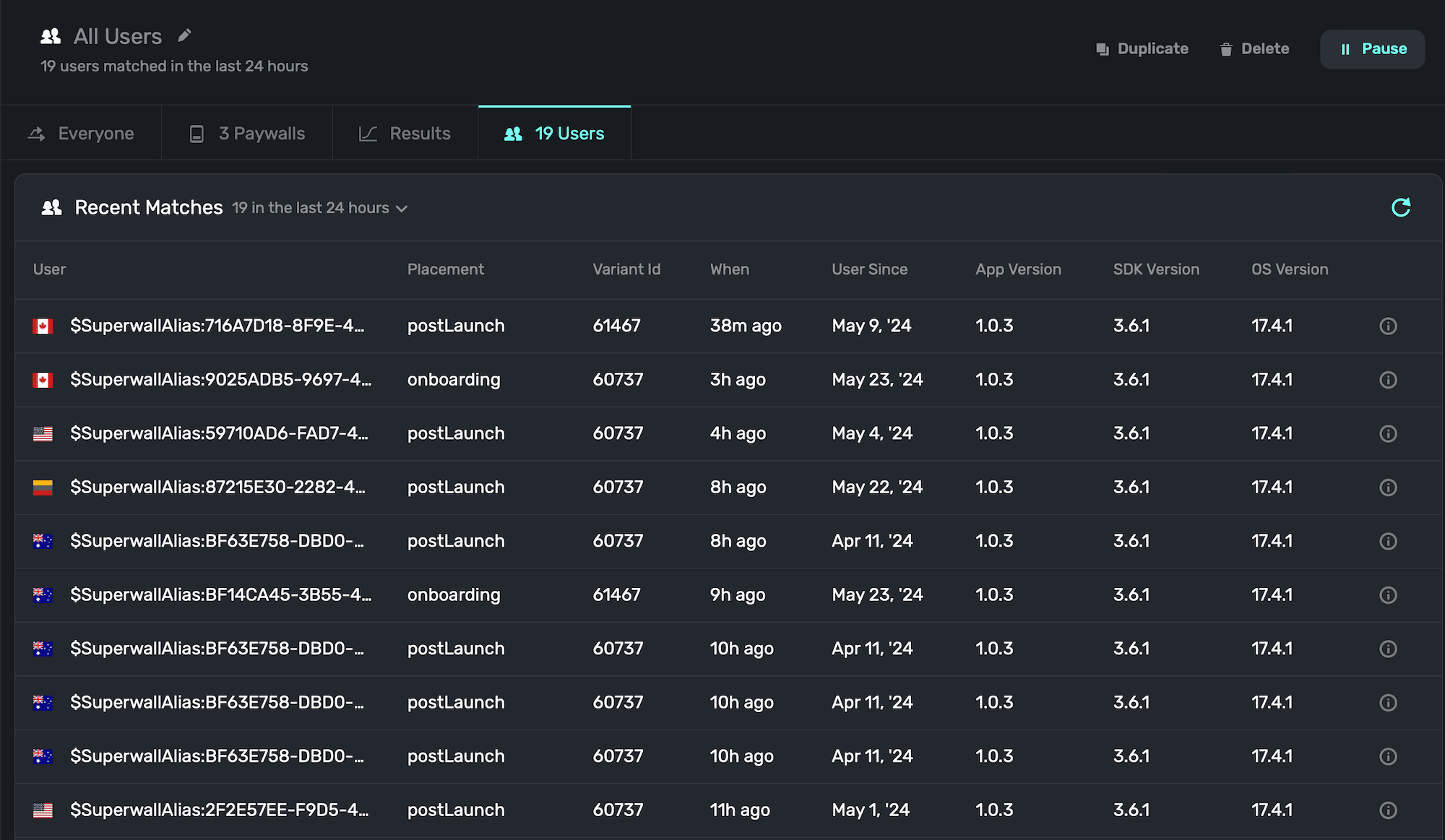This screenshot has width=1445, height=840.
Task: Open info icon for the 38m ago row
Action: click(1387, 326)
